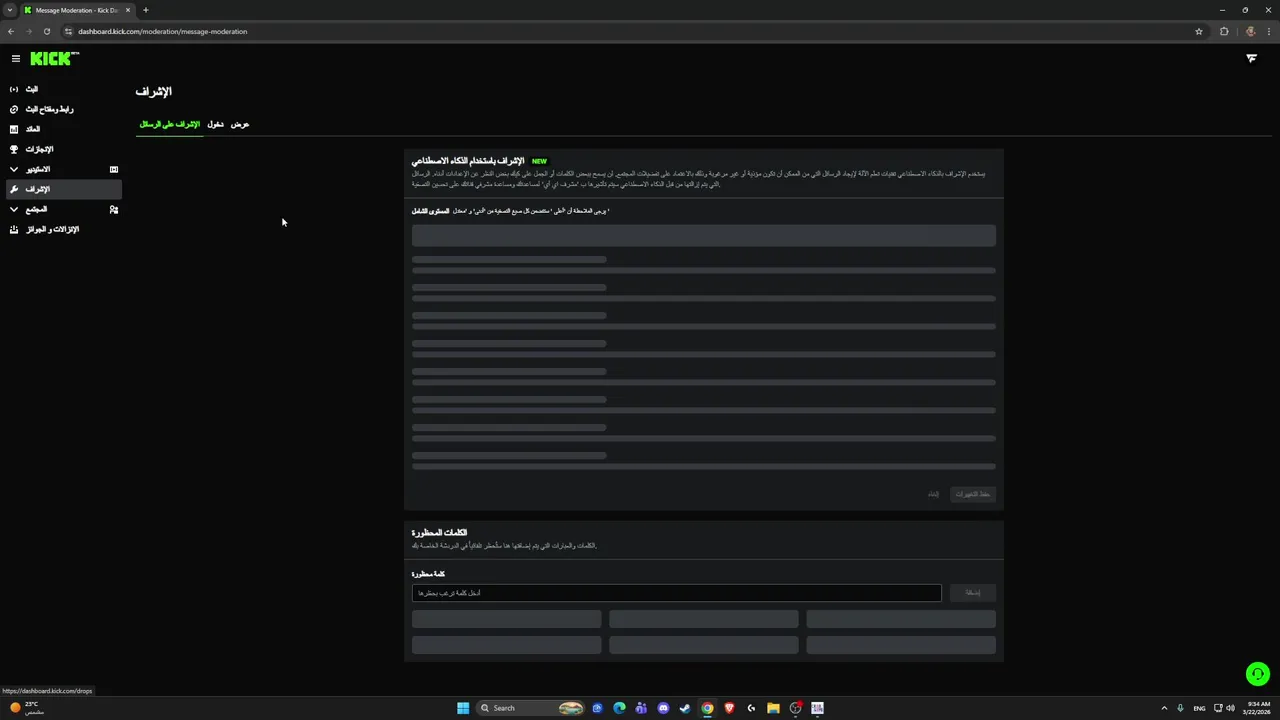Click the address bar URL
Viewport: 1280px width, 720px height.
point(163,31)
